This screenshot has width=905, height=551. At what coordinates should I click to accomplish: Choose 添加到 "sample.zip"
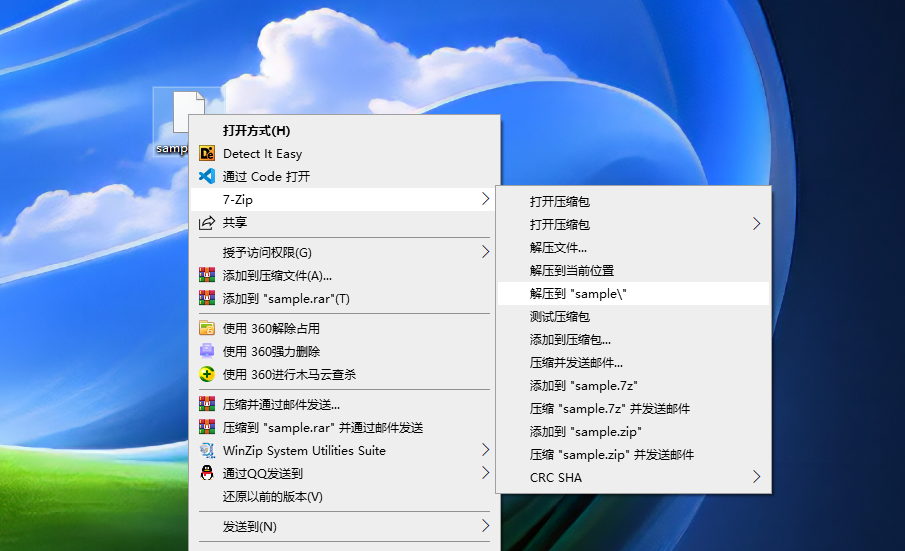pos(633,432)
